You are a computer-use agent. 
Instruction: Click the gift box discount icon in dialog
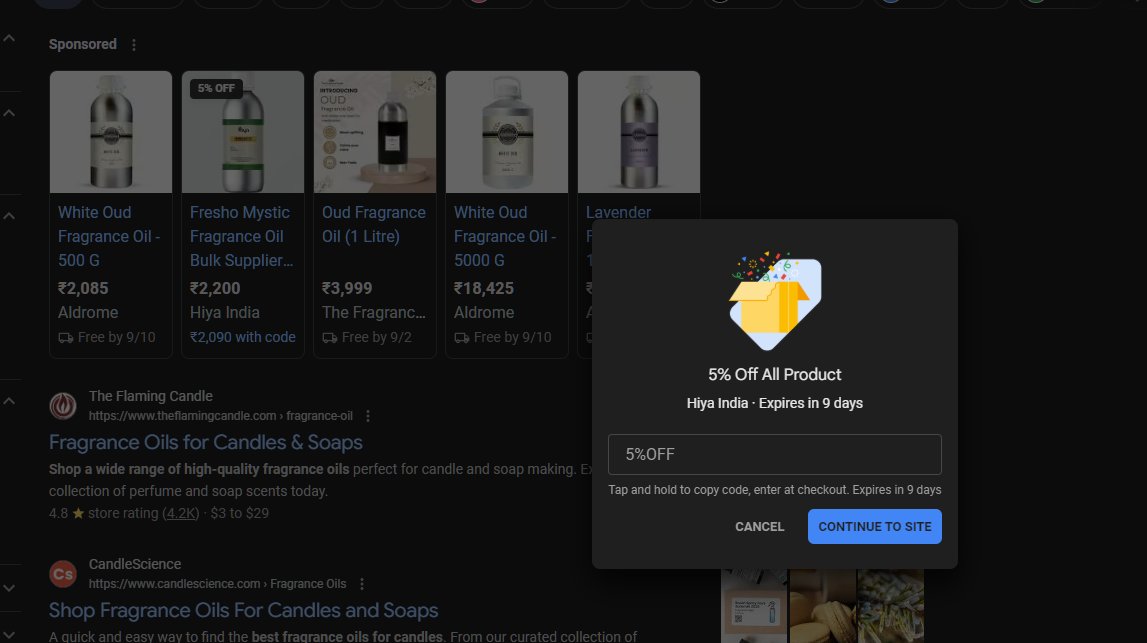[775, 301]
